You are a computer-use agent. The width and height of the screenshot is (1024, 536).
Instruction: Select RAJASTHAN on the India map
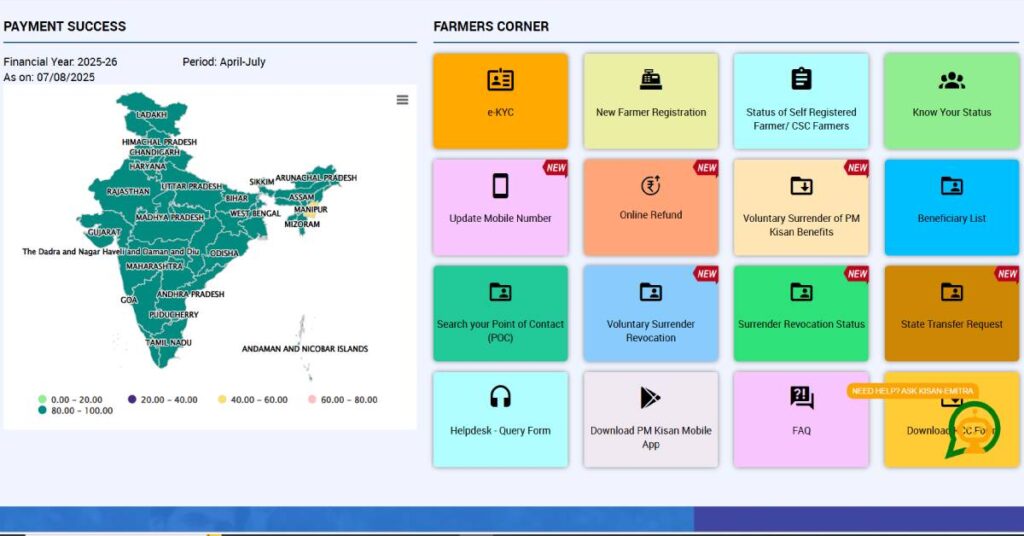[x=128, y=192]
